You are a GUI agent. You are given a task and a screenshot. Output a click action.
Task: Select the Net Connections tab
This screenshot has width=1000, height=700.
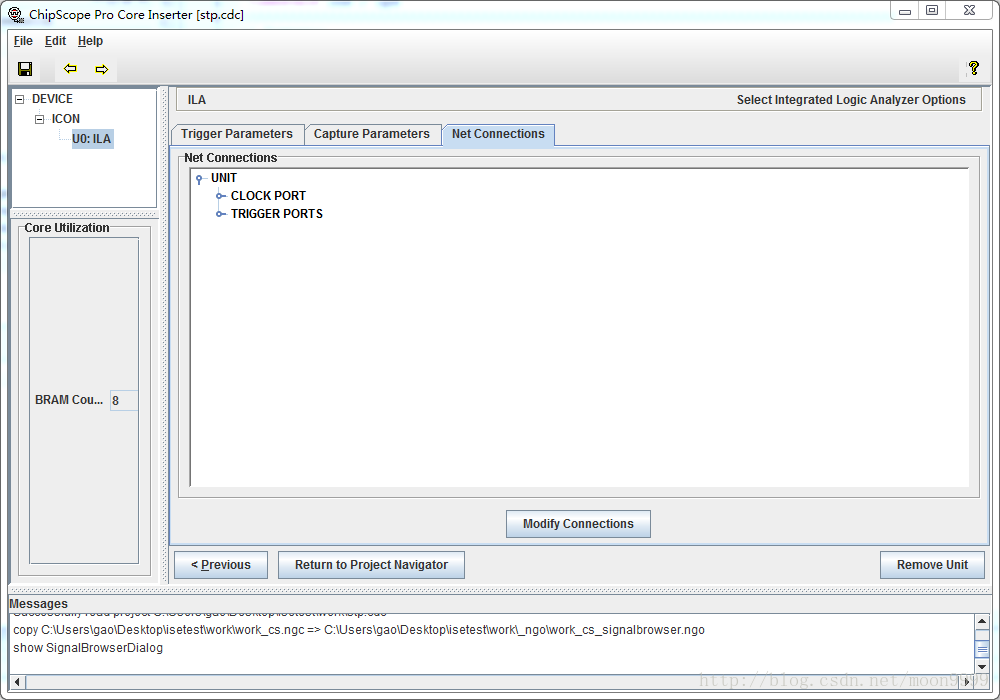(498, 134)
